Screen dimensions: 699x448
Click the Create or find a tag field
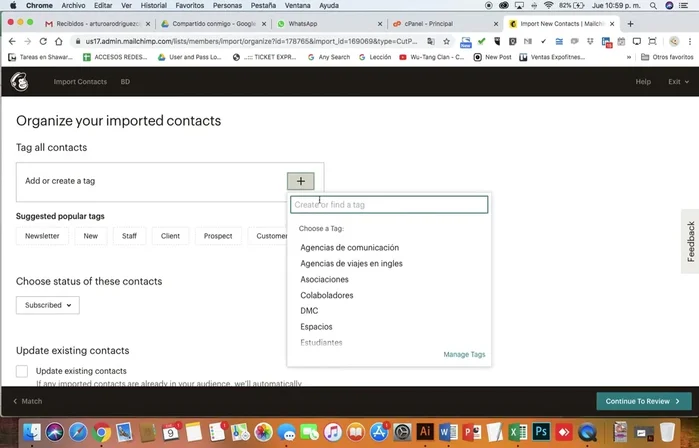tap(389, 205)
